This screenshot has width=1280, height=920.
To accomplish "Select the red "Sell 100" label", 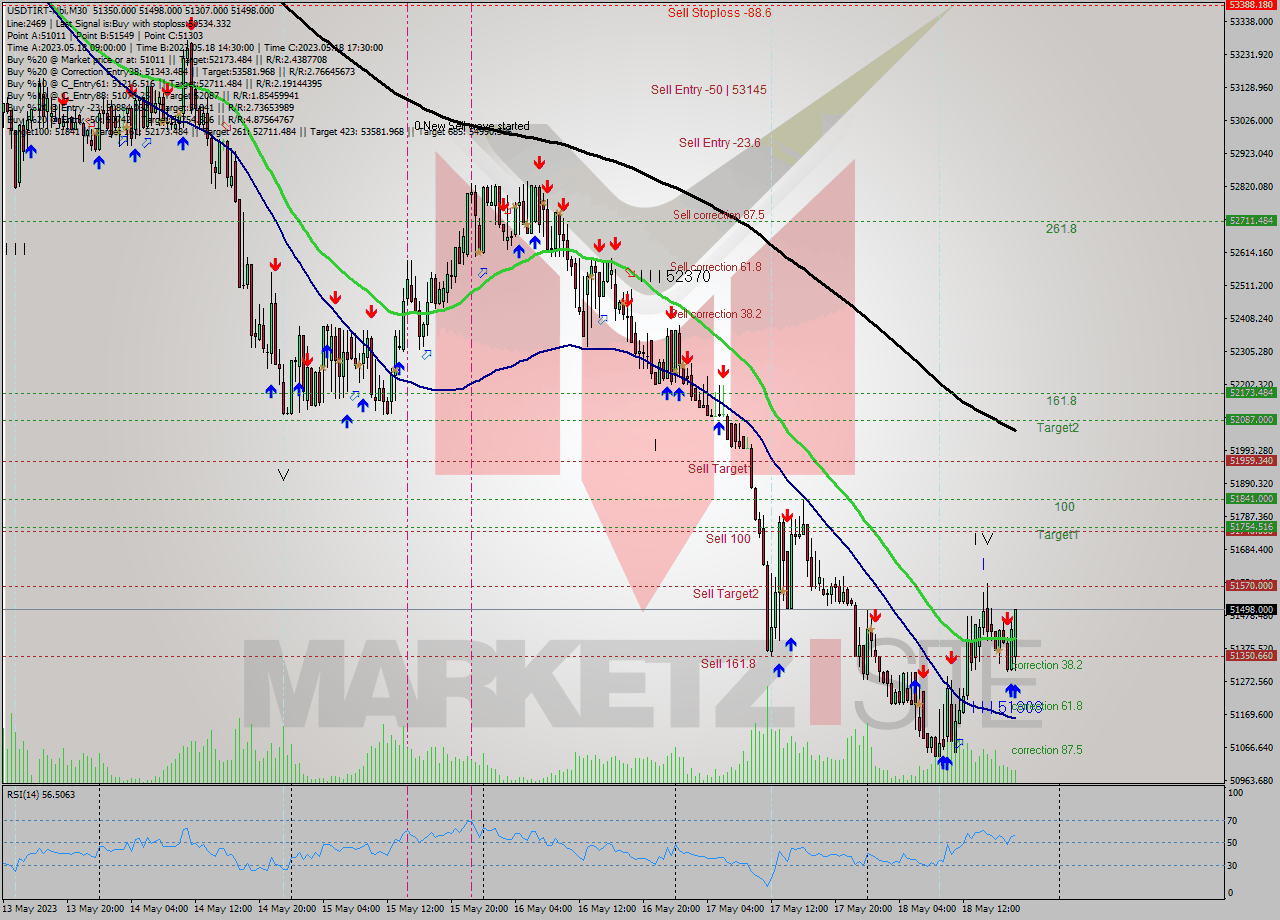I will pos(728,539).
